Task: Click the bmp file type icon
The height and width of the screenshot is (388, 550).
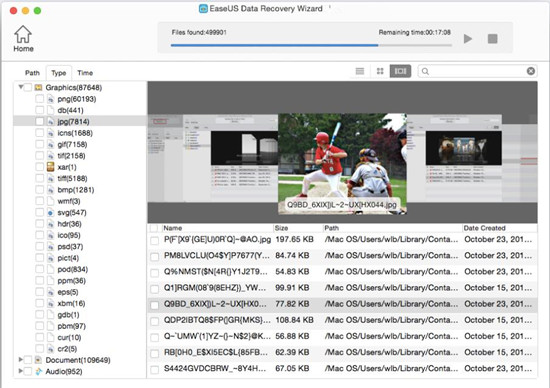Action: pyautogui.click(x=51, y=190)
